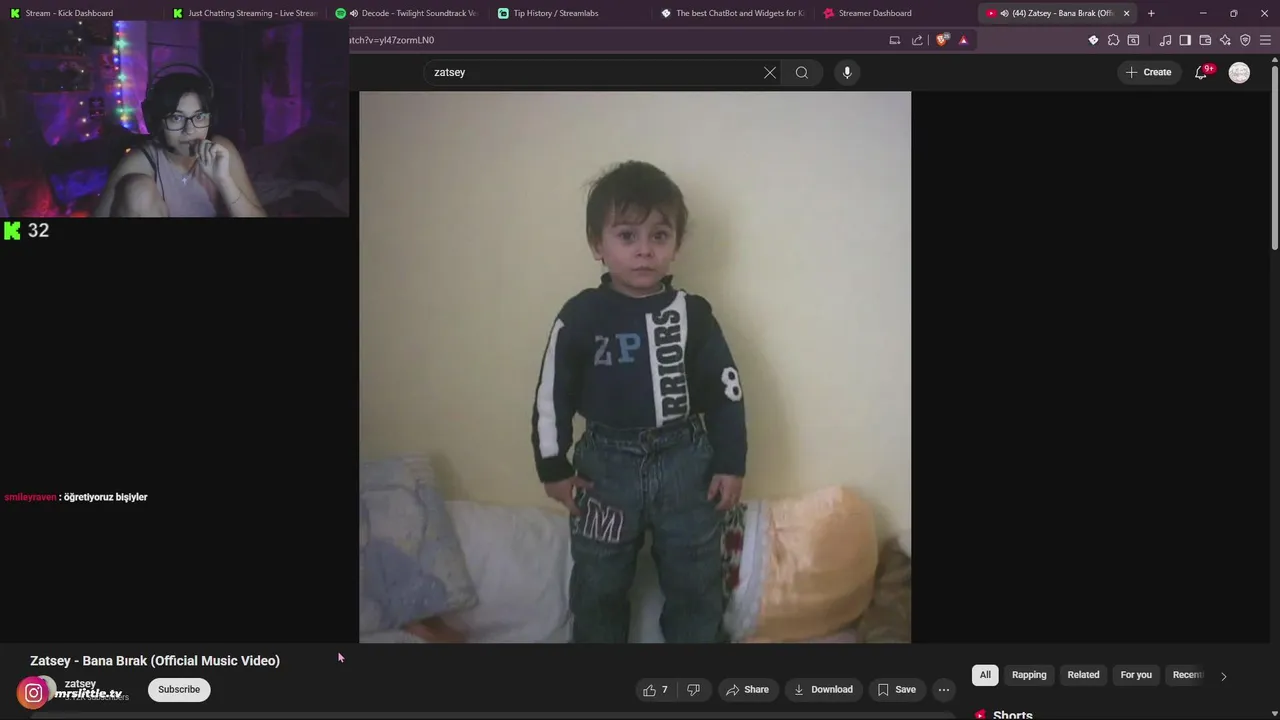The image size is (1280, 720).
Task: Click the Download button
Action: click(823, 690)
